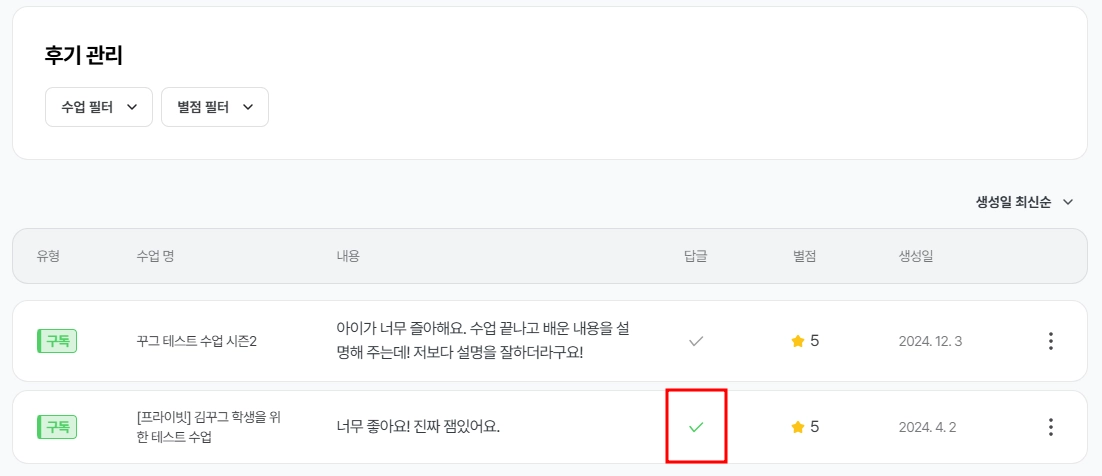The image size is (1102, 476).
Task: Click the yellow star for the 2024. 12. 3 review
Action: pos(798,341)
